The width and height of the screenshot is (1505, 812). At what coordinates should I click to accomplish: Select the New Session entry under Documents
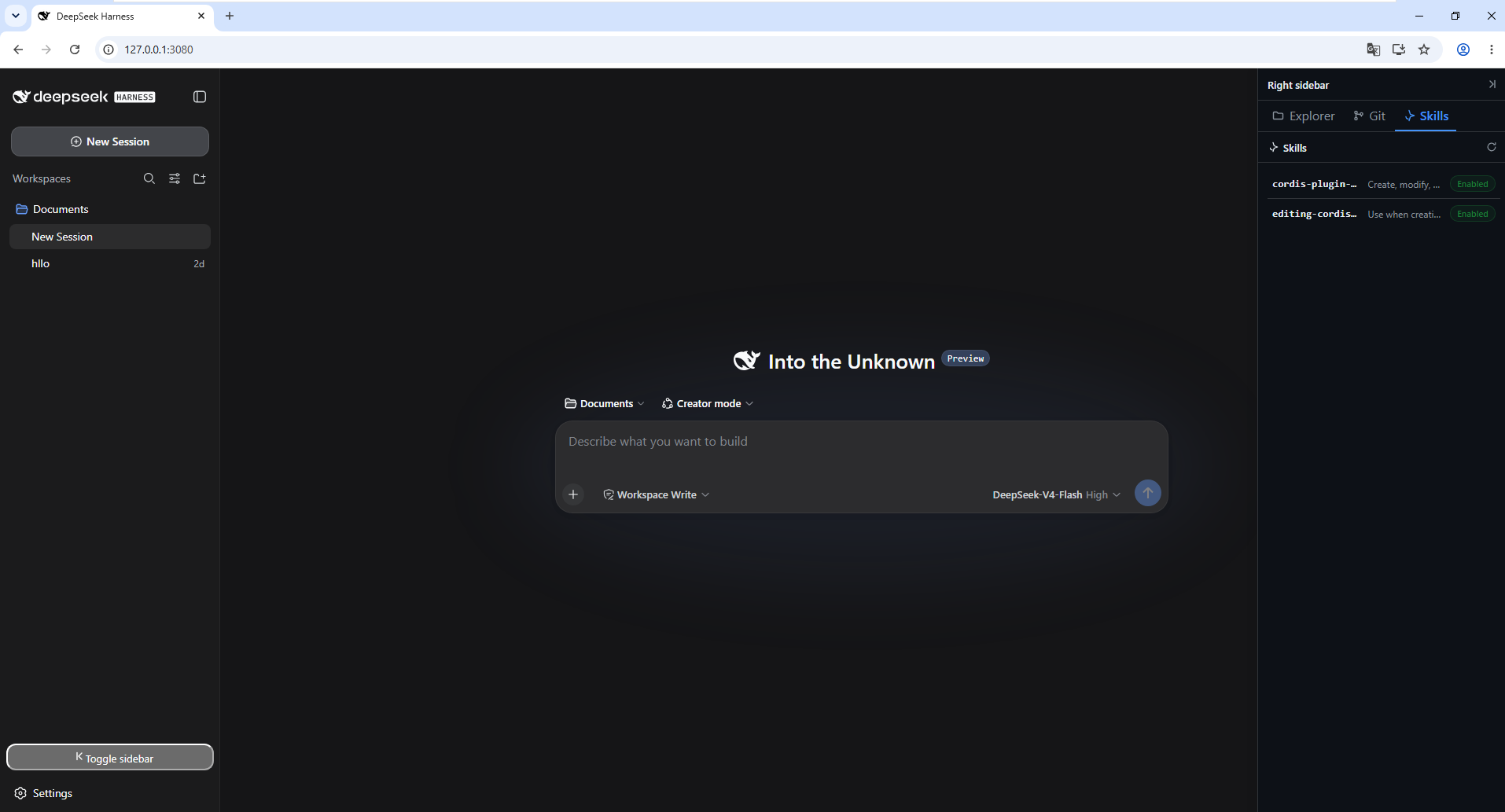tap(110, 237)
